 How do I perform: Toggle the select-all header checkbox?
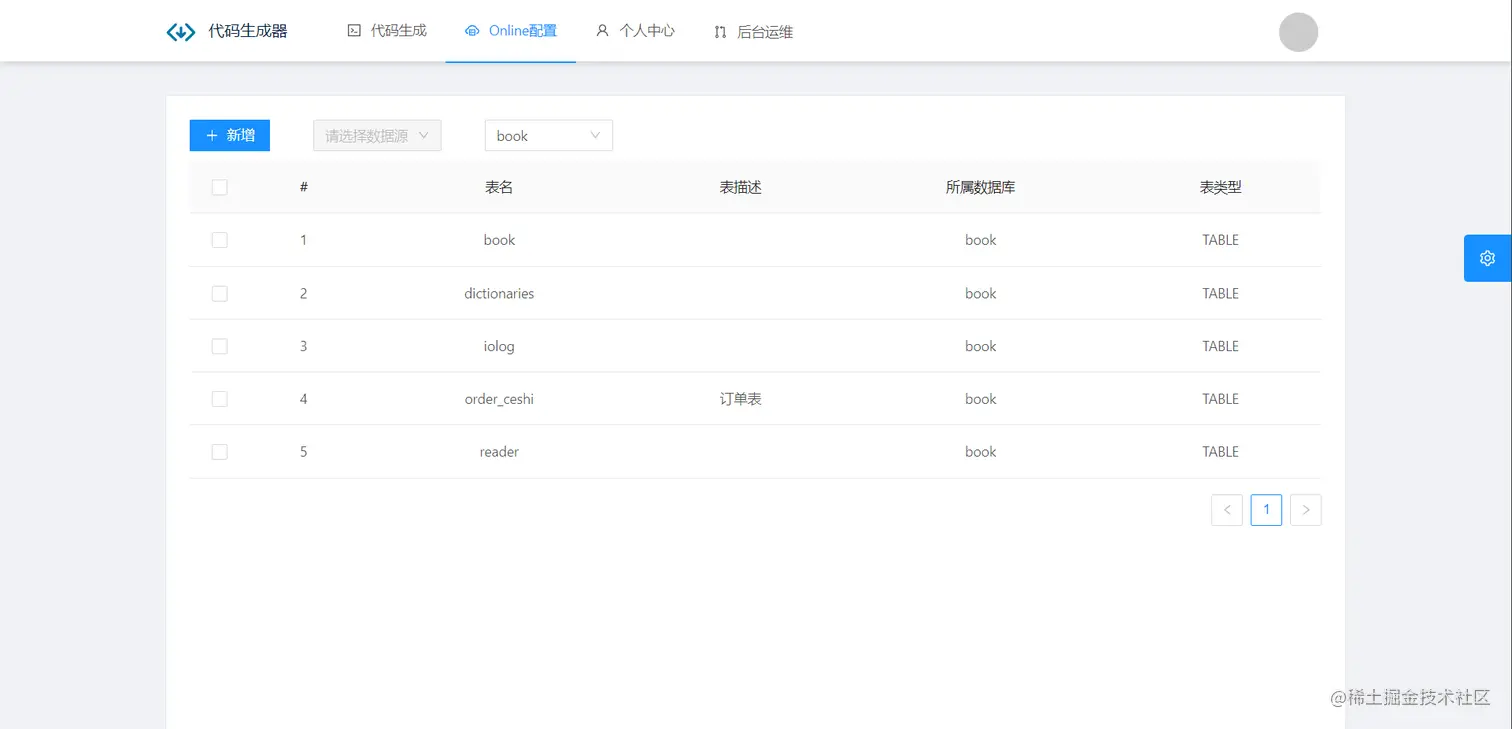pyautogui.click(x=220, y=187)
